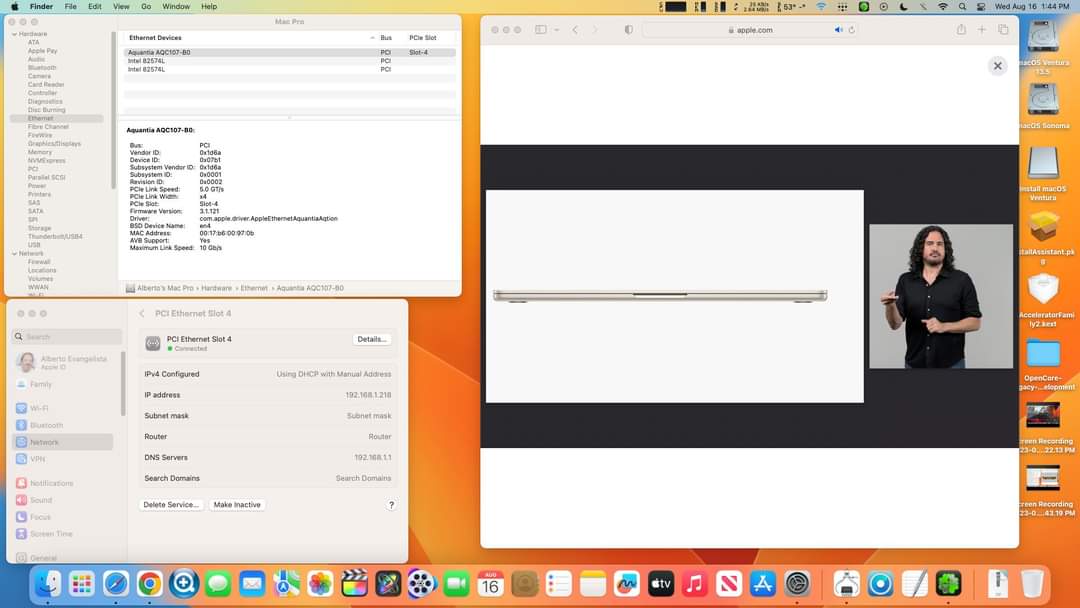Open Music app in the Dock
Screen dimensions: 1080x608
(694, 585)
